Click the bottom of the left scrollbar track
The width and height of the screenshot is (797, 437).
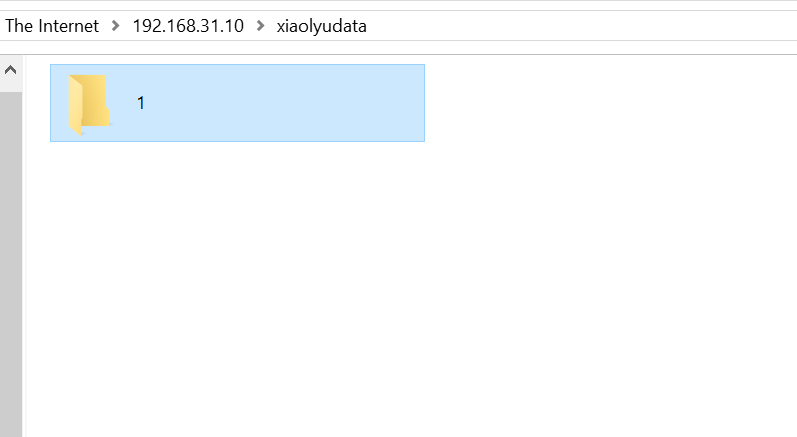[x=11, y=427]
